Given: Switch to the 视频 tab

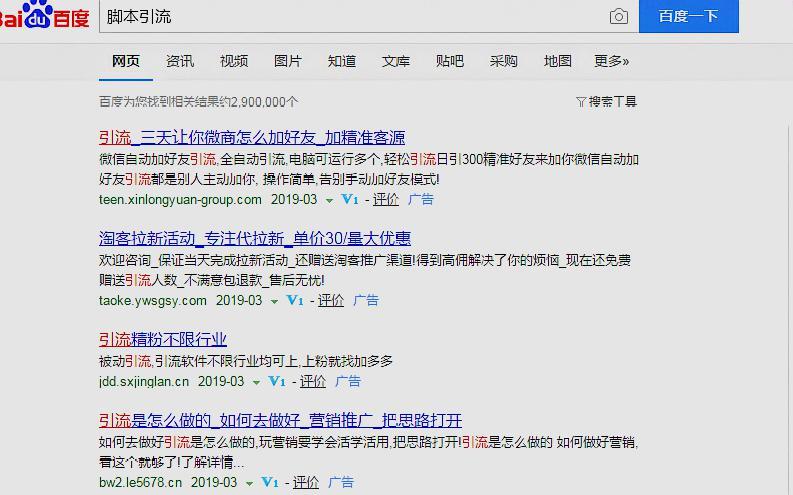Looking at the screenshot, I should [234, 61].
